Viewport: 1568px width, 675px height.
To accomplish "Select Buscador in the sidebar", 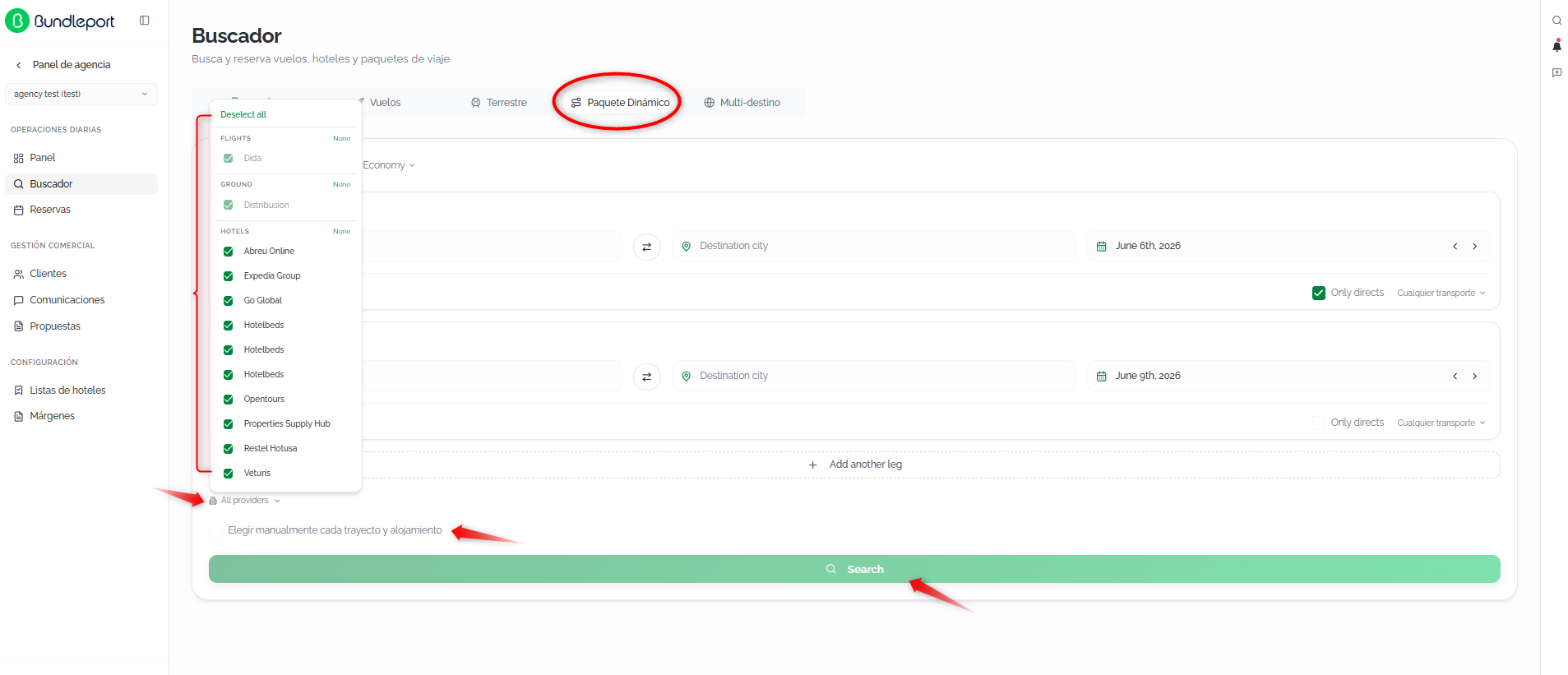I will (81, 184).
